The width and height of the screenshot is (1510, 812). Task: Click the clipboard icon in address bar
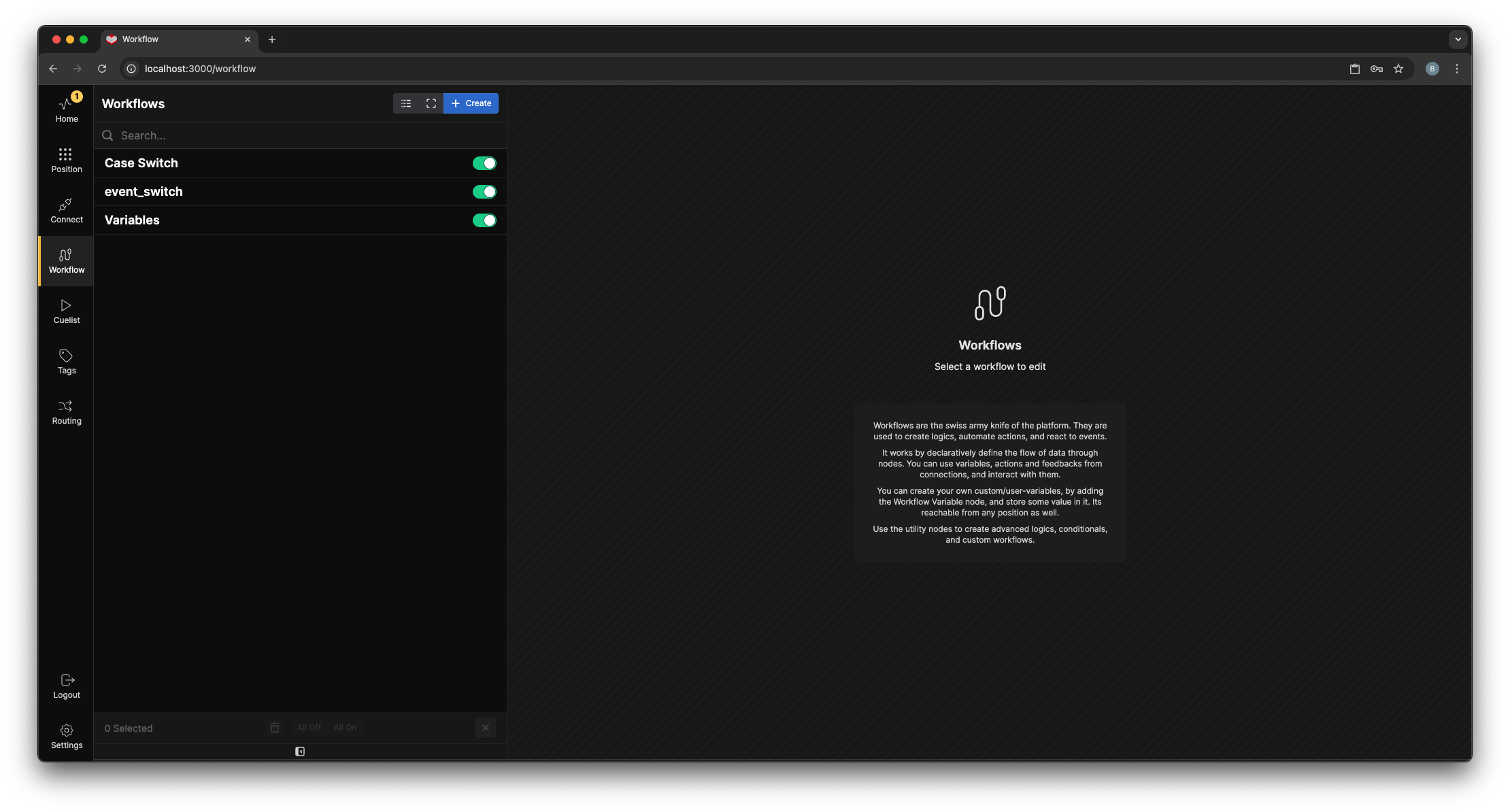pos(1354,69)
